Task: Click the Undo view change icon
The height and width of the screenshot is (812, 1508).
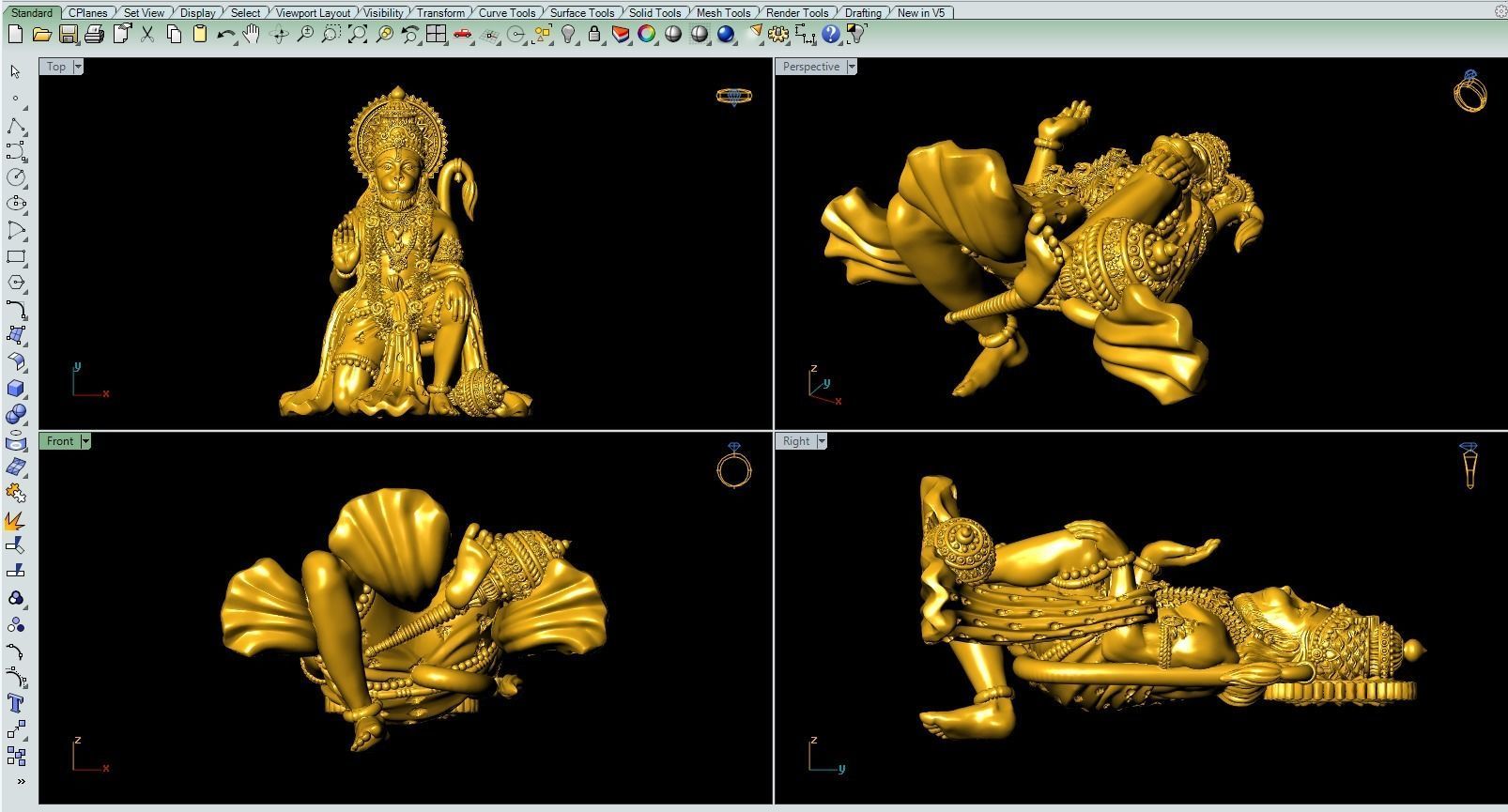Action: coord(409,34)
